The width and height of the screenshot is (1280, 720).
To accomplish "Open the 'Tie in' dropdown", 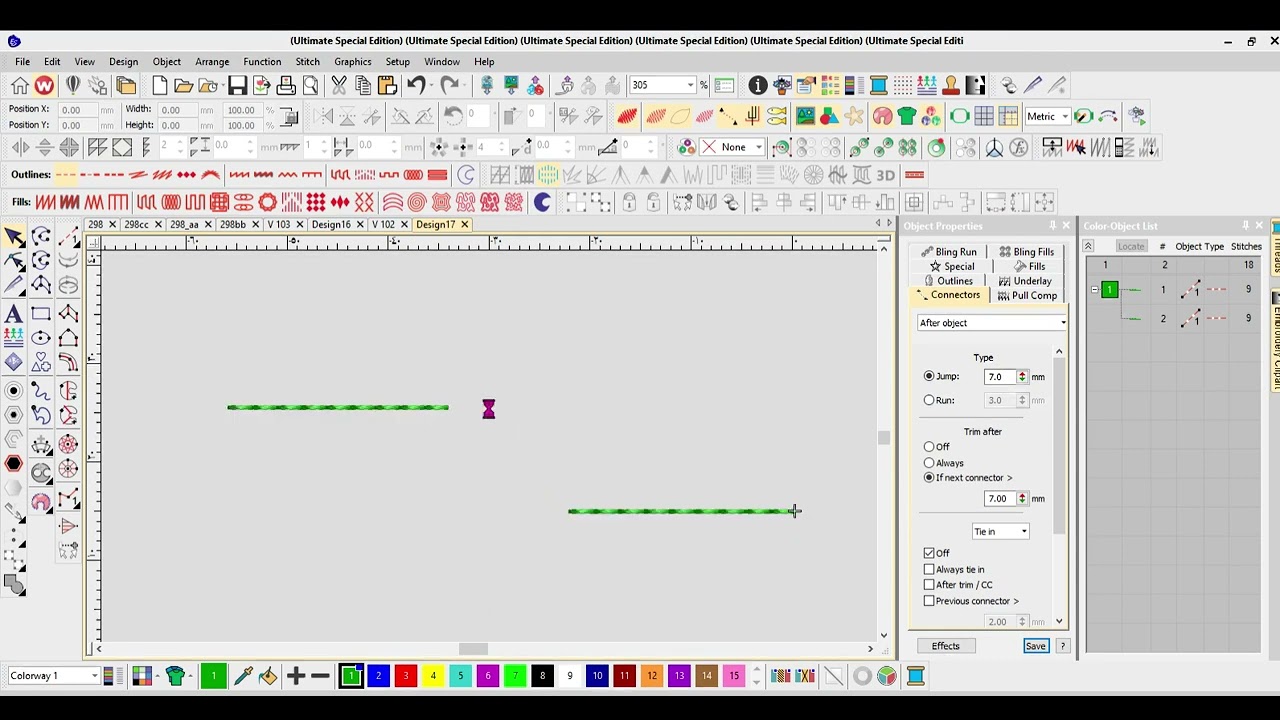I will pyautogui.click(x=1000, y=532).
